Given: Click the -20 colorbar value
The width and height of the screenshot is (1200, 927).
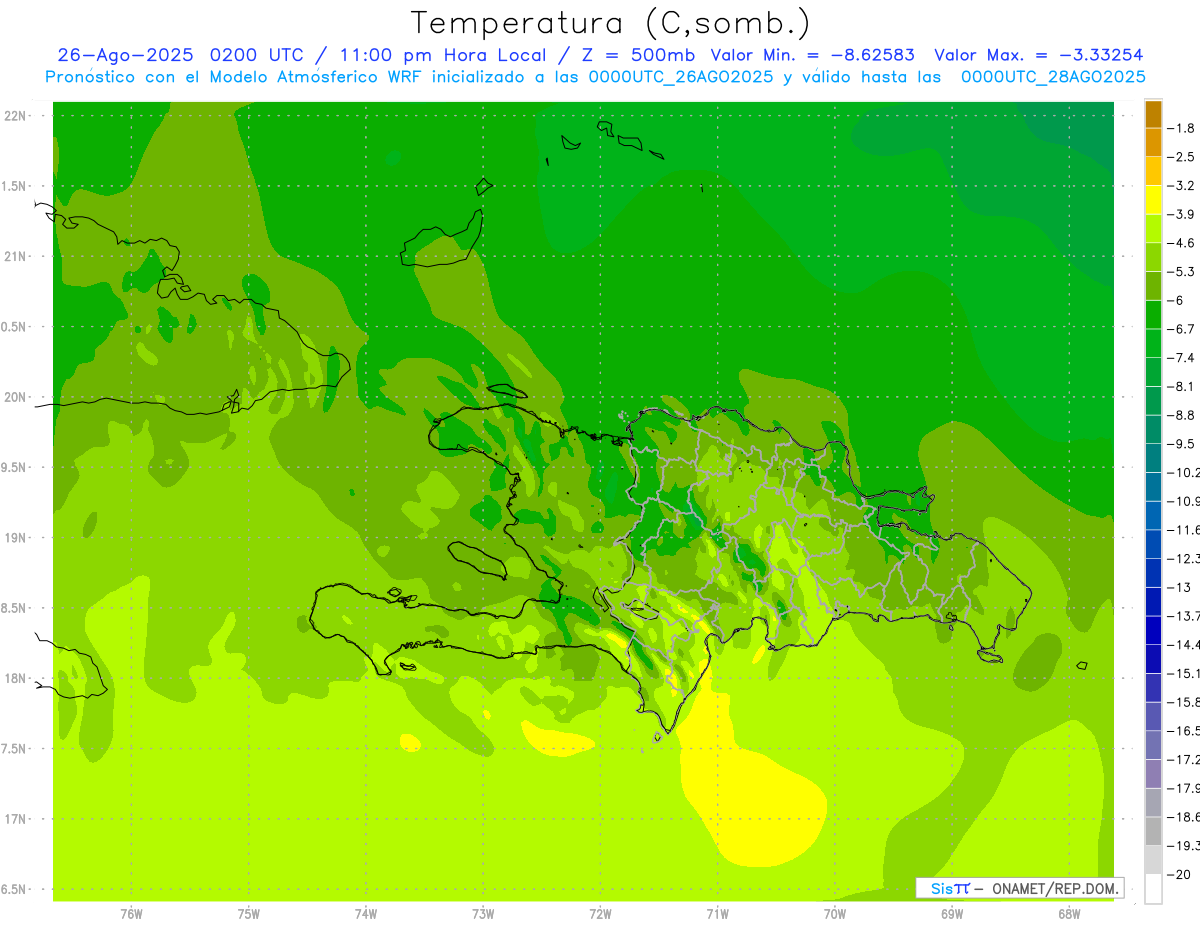Looking at the screenshot, I should pos(1180,874).
